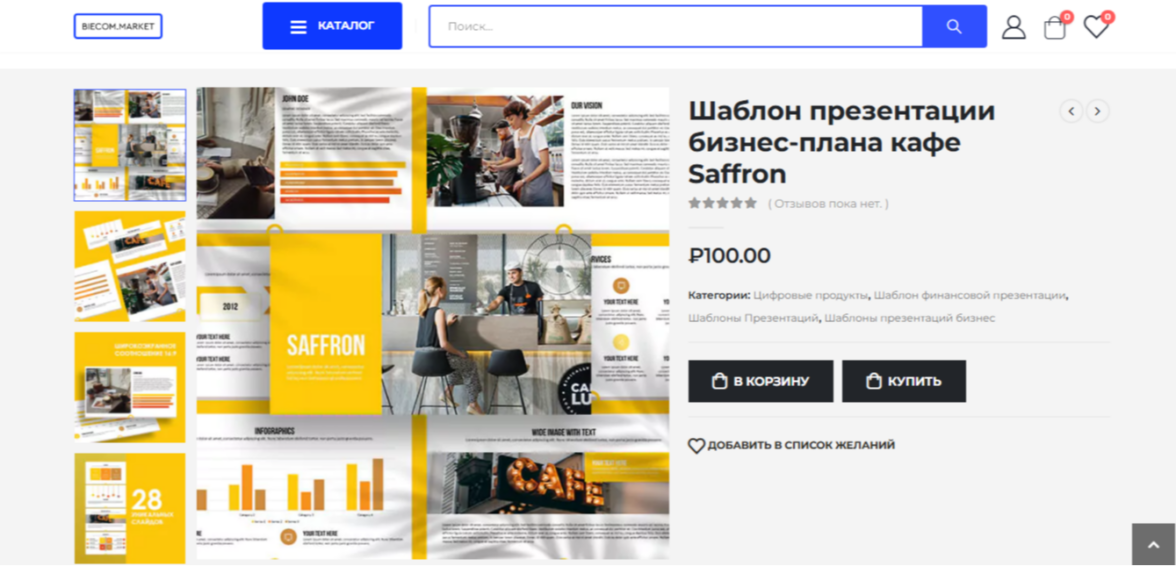1176x566 pixels.
Task: Open the shopping cart icon
Action: pyautogui.click(x=1054, y=28)
